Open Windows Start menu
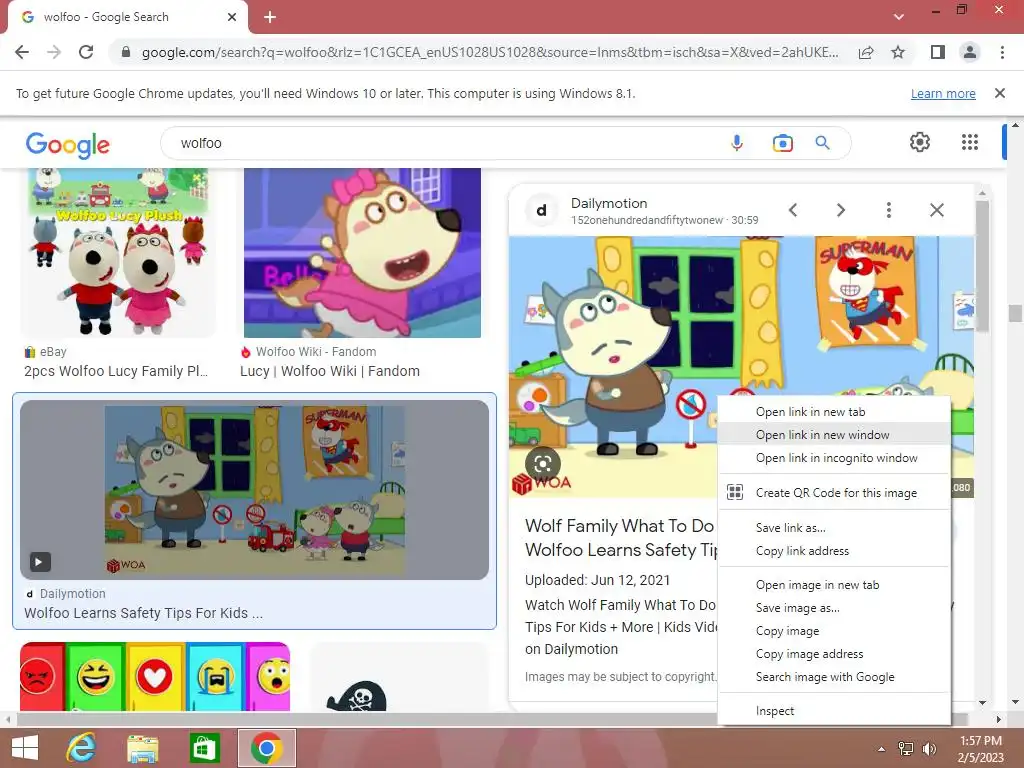 25,748
